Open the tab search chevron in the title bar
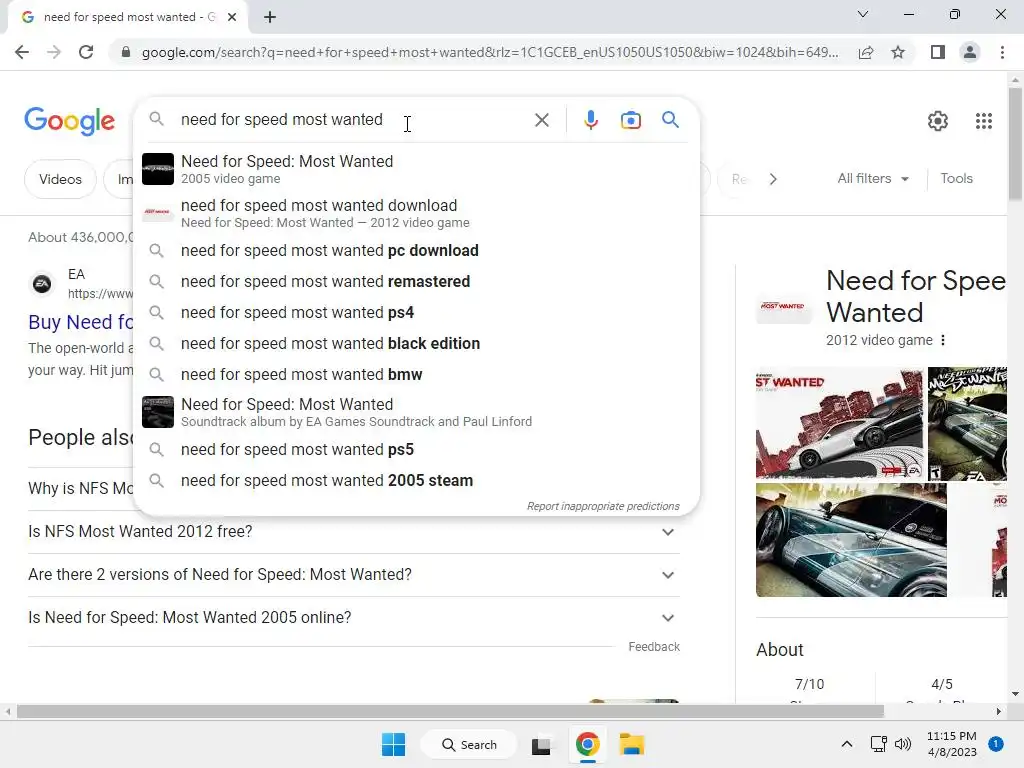 pyautogui.click(x=863, y=14)
